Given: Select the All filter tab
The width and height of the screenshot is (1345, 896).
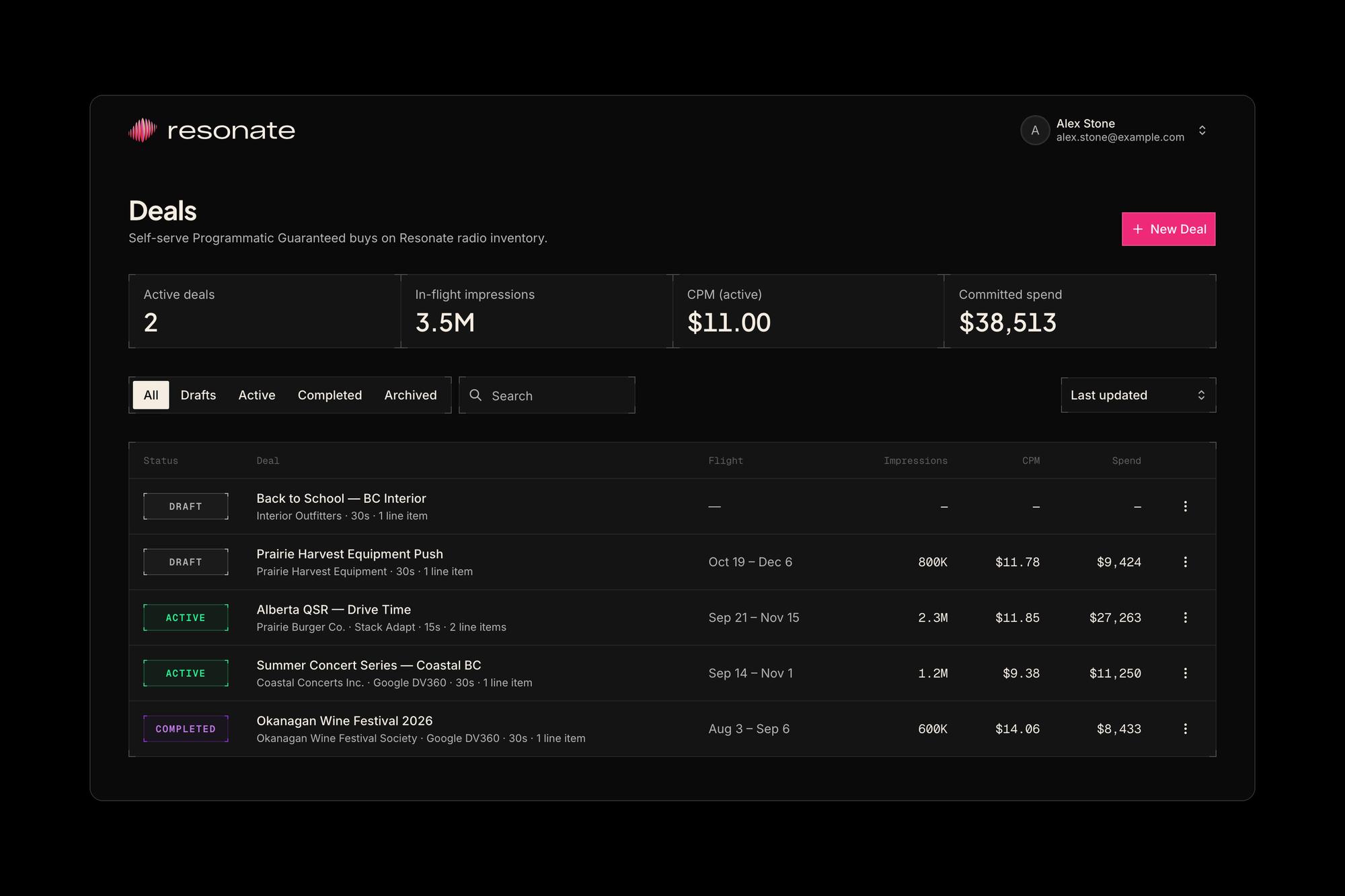Looking at the screenshot, I should click(151, 395).
